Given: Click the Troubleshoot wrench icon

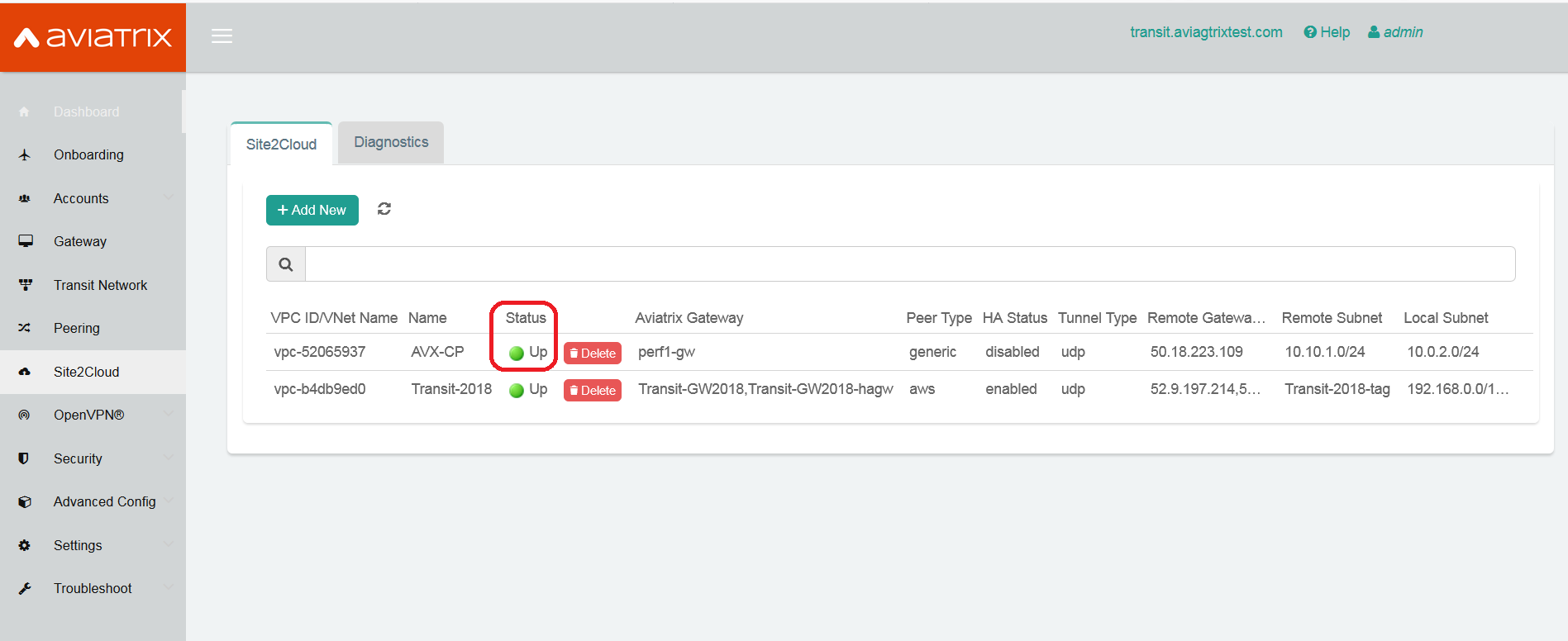Looking at the screenshot, I should (25, 588).
